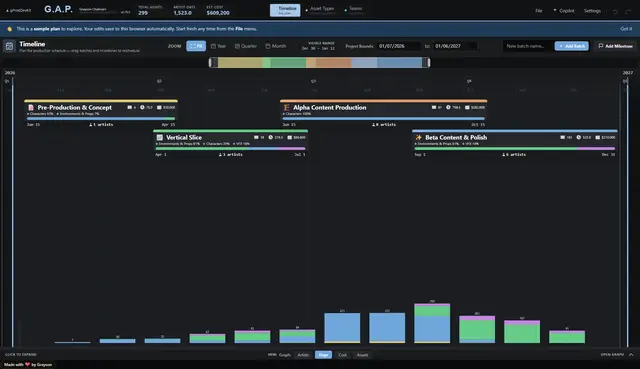The height and width of the screenshot is (369, 640).
Task: Click the 'Click to expand' label
Action: click(x=21, y=355)
